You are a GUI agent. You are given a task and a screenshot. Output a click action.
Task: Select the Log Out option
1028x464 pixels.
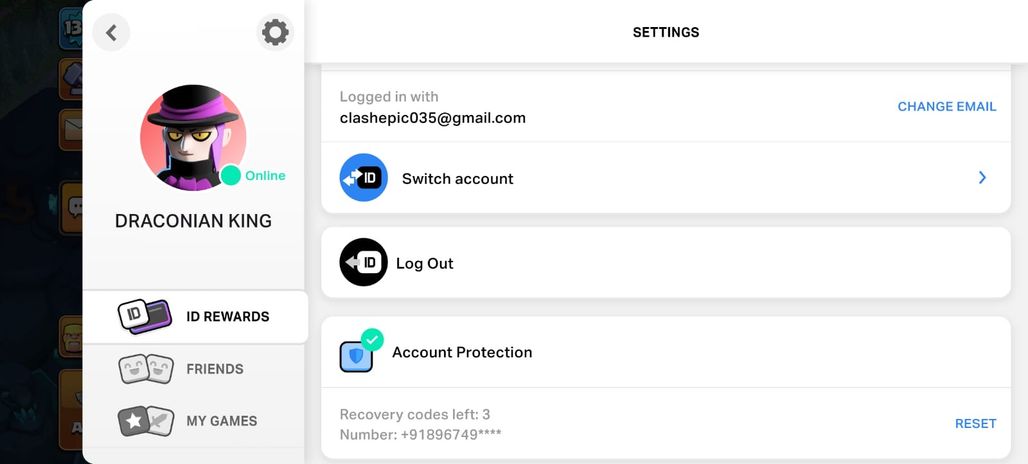(665, 262)
